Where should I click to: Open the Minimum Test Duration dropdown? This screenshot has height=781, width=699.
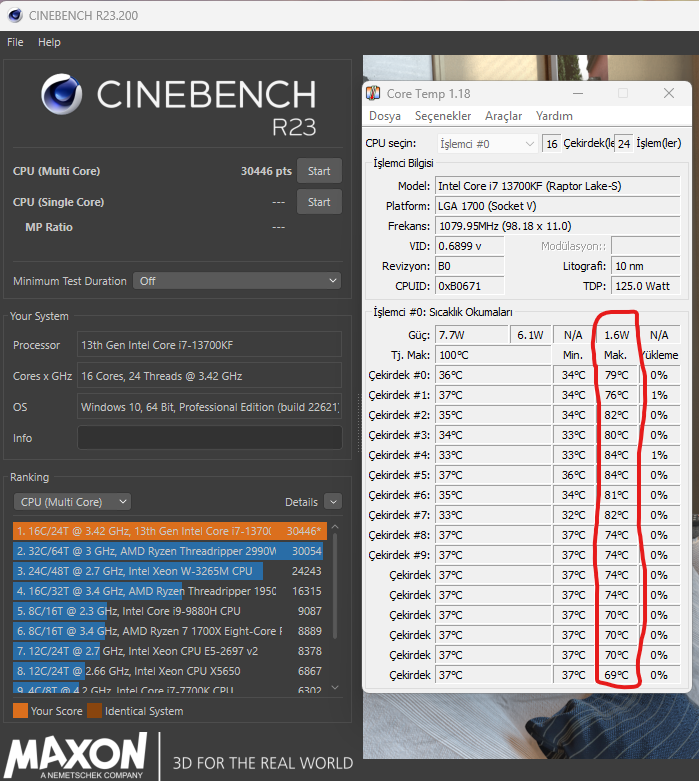[237, 281]
